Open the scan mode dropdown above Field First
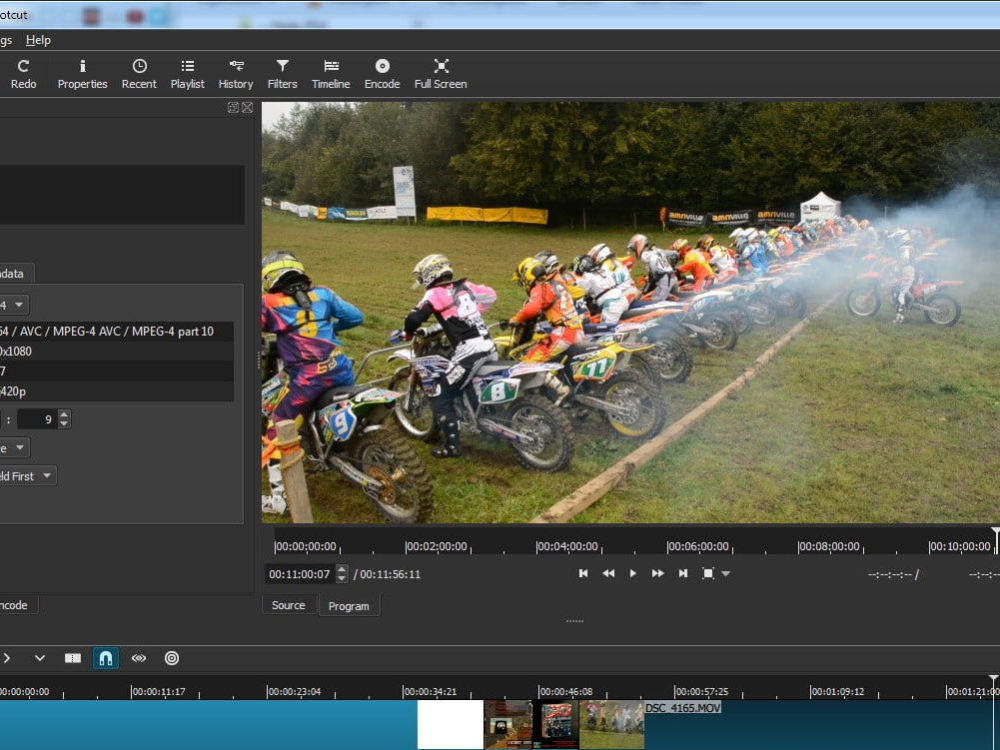 coord(14,448)
